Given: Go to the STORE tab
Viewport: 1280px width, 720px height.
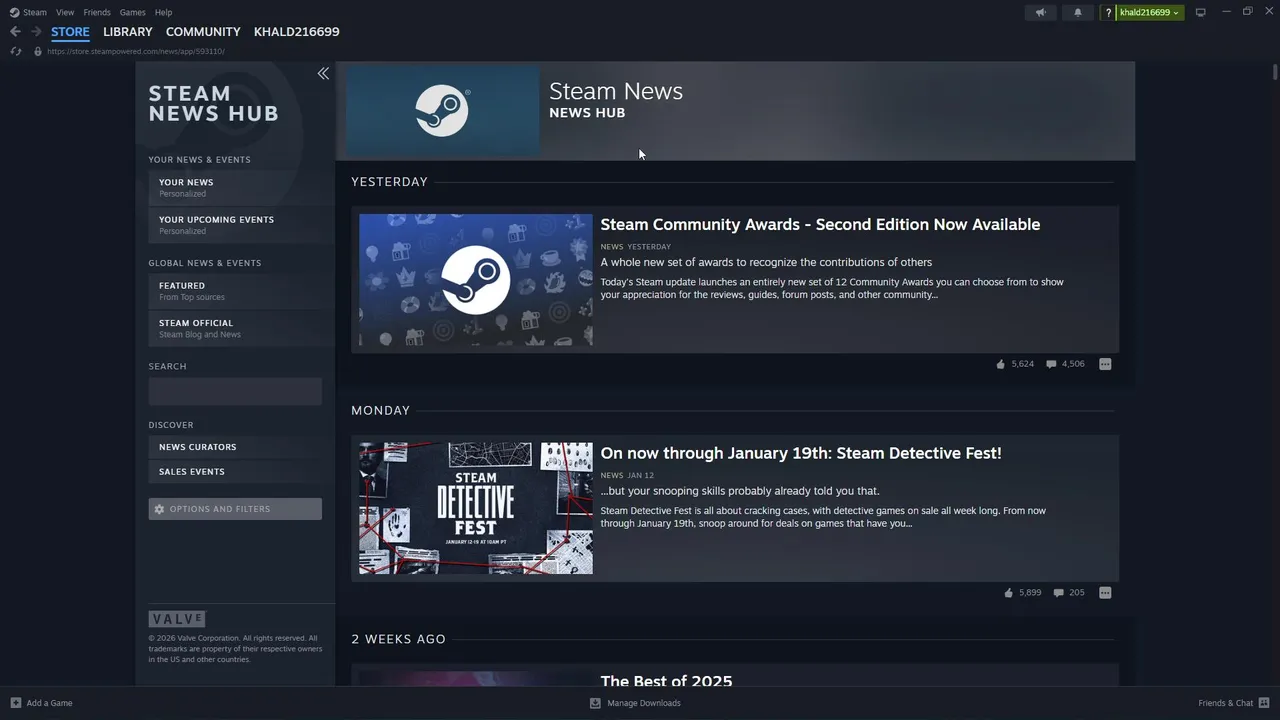Looking at the screenshot, I should click(x=70, y=32).
